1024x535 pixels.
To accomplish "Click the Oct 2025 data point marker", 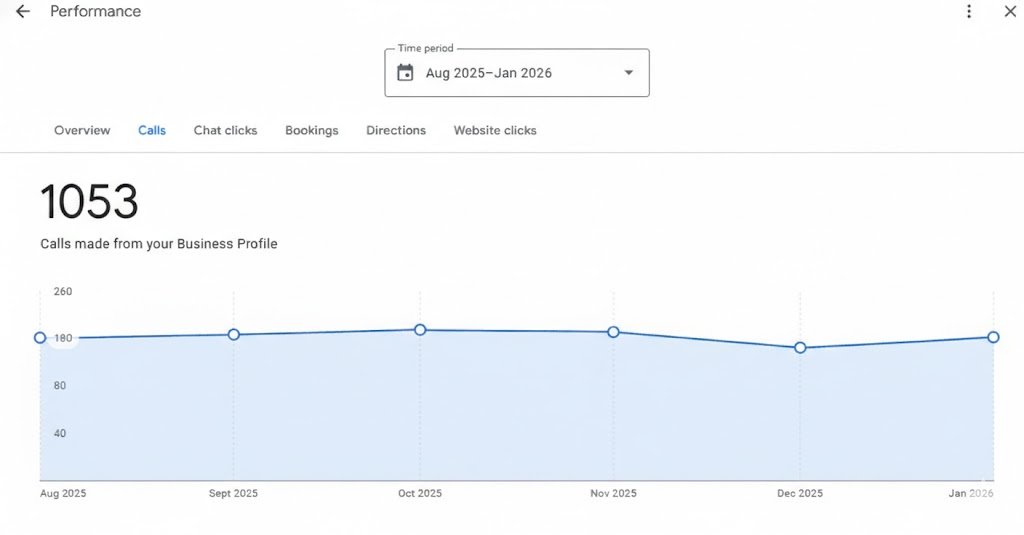I will [420, 330].
